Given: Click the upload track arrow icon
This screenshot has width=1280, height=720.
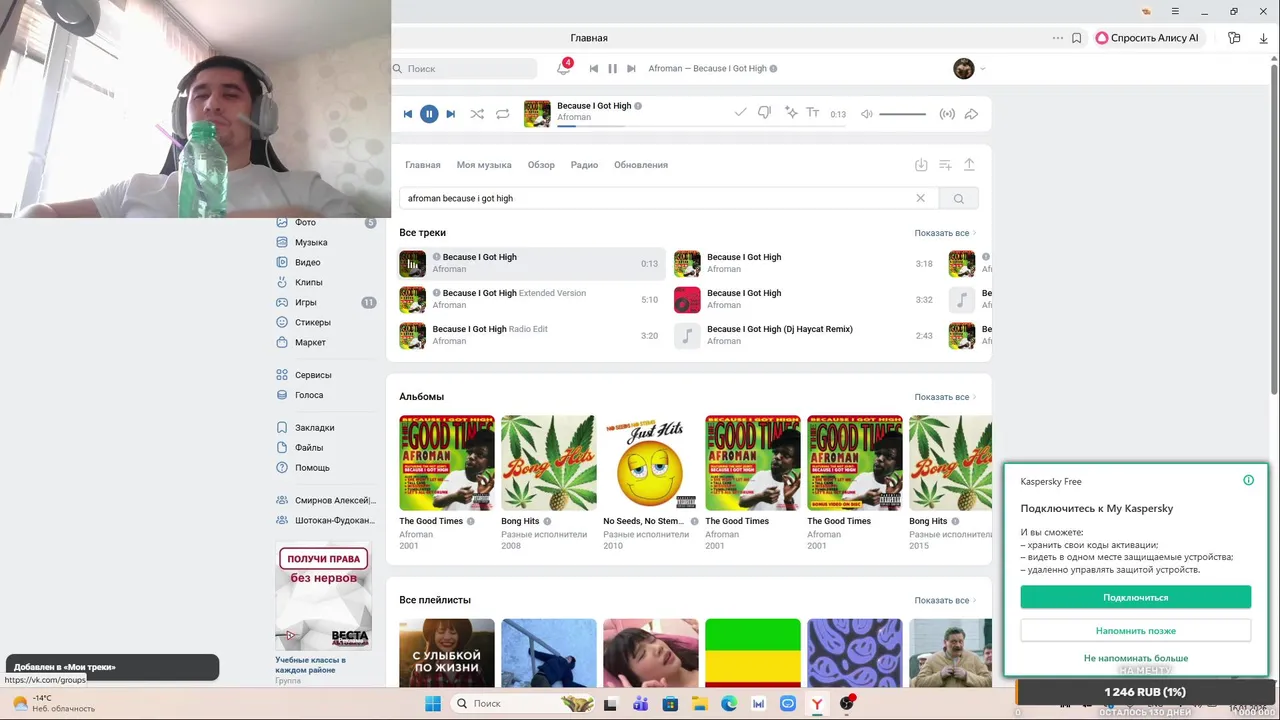Looking at the screenshot, I should click(969, 165).
